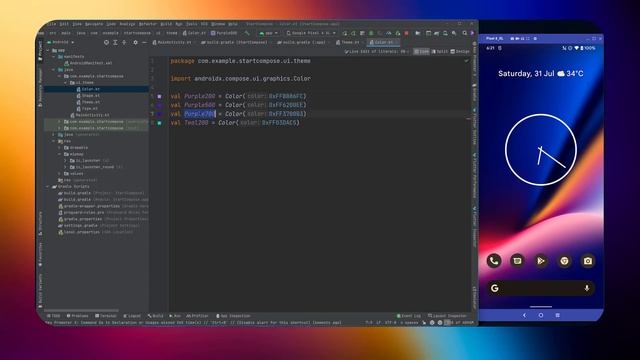Collapse Gradle Scripts node arrow
This screenshot has width=640, height=360.
tap(48, 187)
